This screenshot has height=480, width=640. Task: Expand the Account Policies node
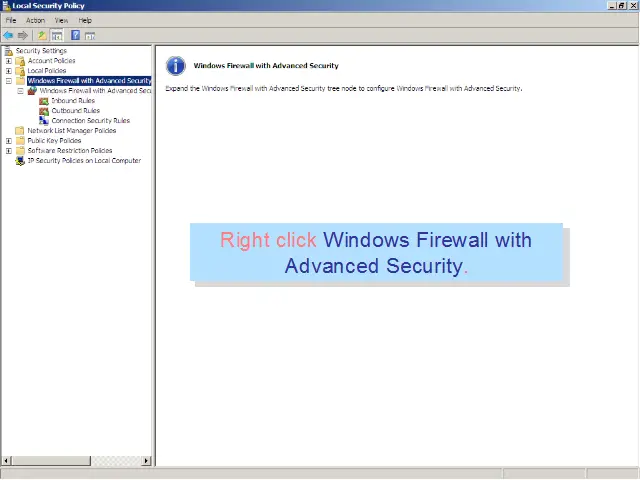(x=9, y=61)
